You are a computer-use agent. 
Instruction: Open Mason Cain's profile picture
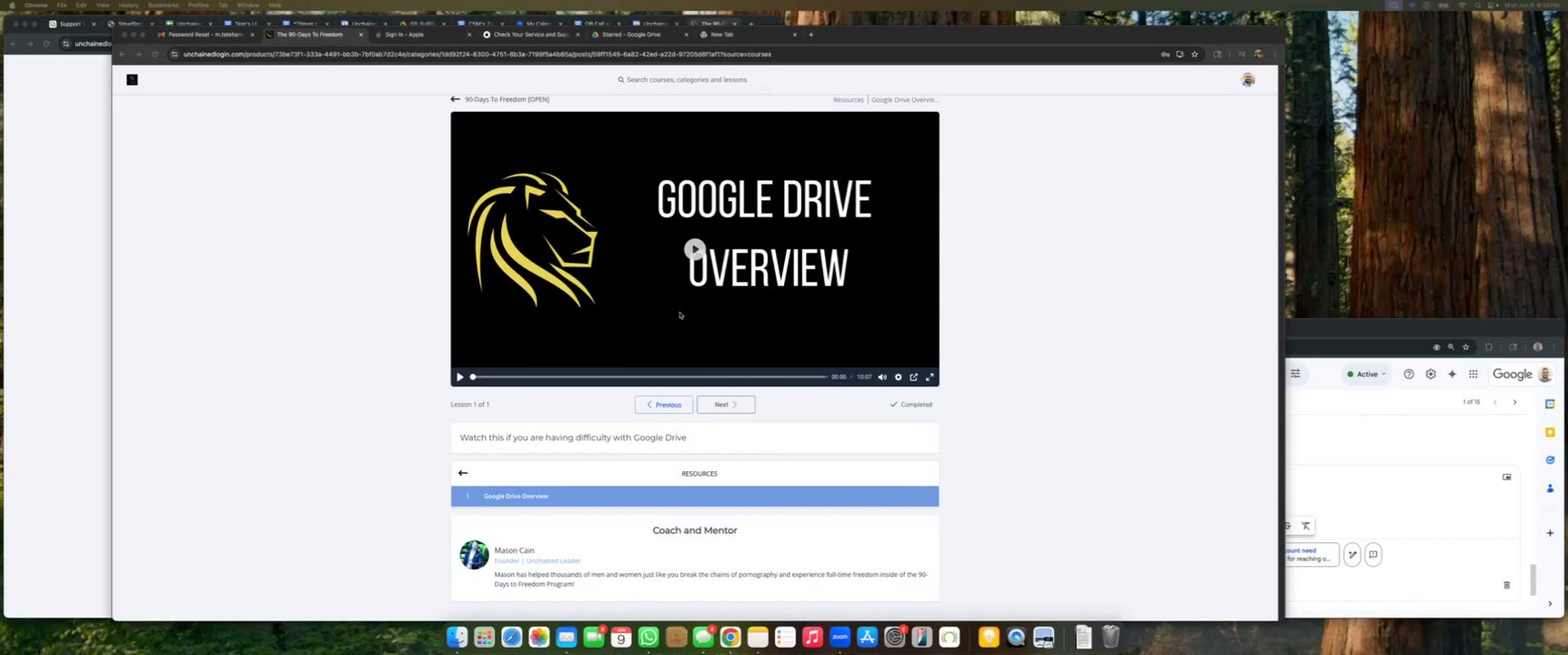point(474,555)
